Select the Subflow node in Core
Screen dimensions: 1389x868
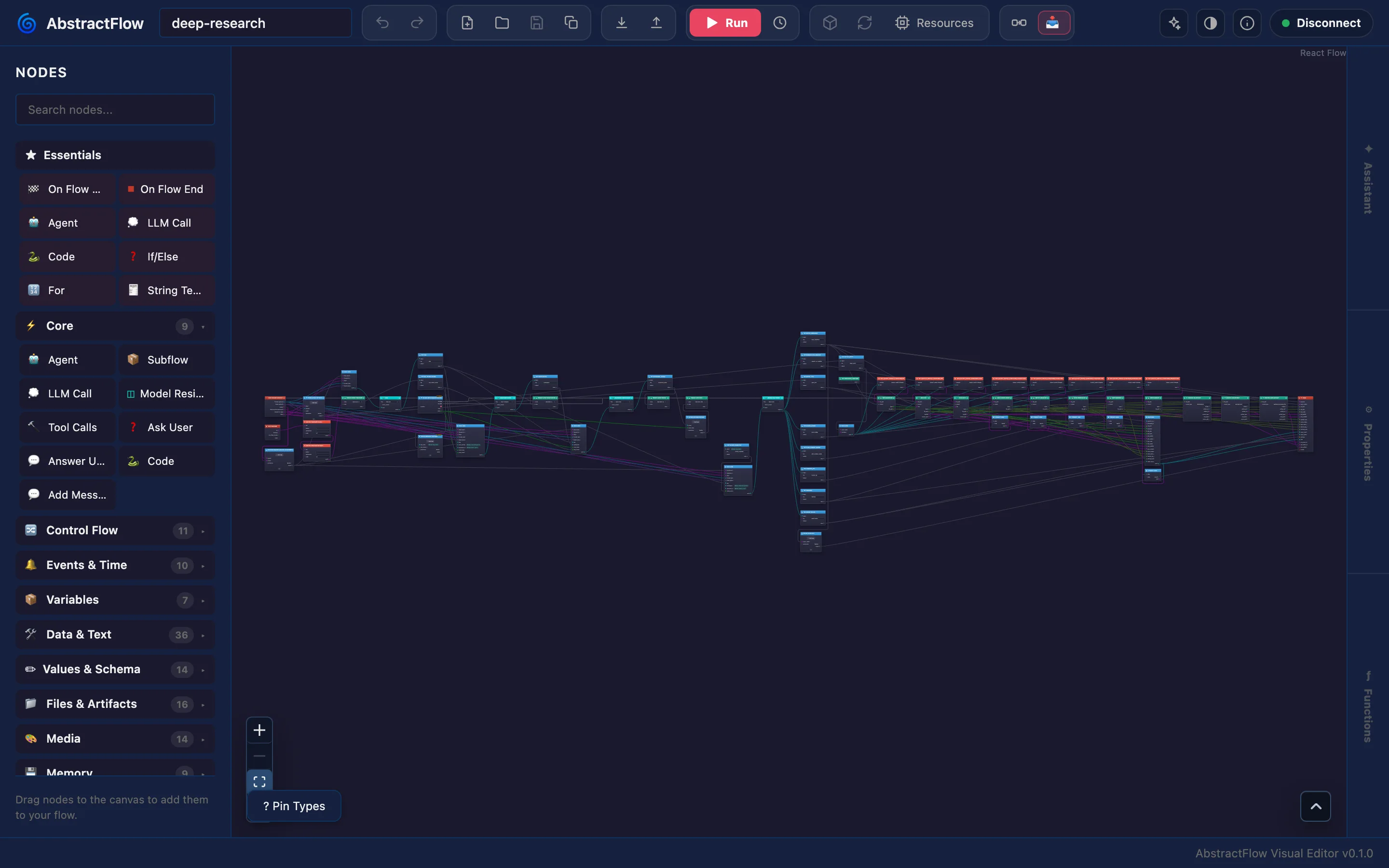click(x=167, y=360)
